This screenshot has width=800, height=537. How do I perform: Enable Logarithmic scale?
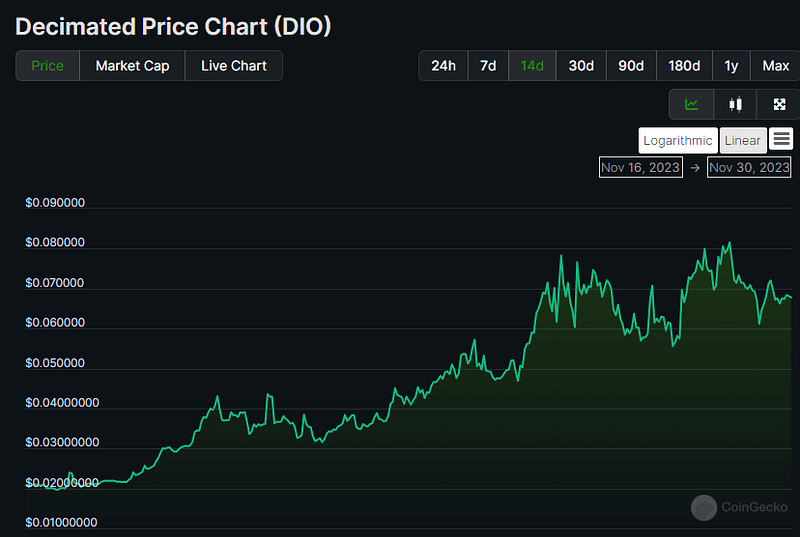coord(678,140)
